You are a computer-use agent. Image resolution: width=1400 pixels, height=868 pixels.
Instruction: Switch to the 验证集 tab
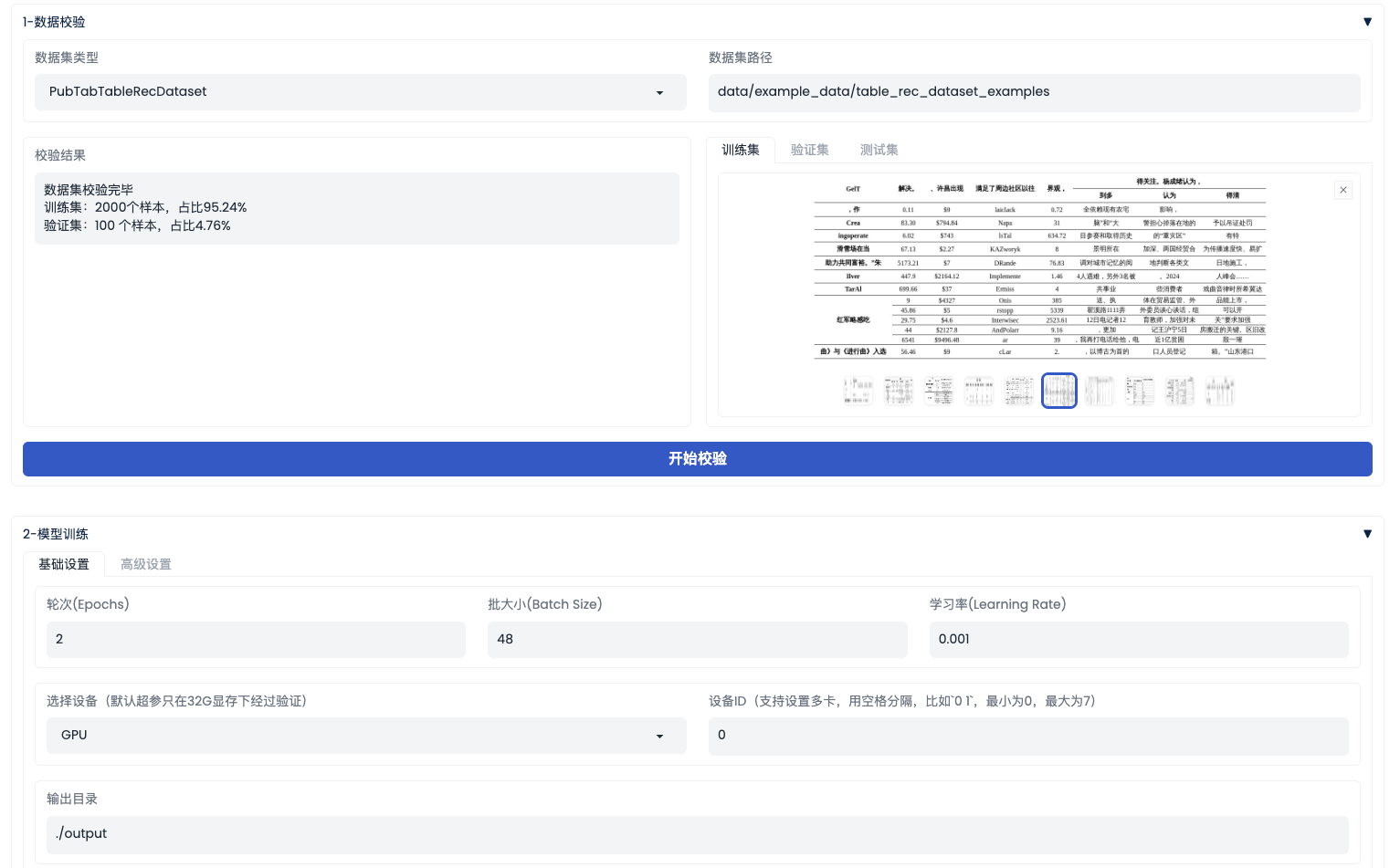click(x=809, y=149)
